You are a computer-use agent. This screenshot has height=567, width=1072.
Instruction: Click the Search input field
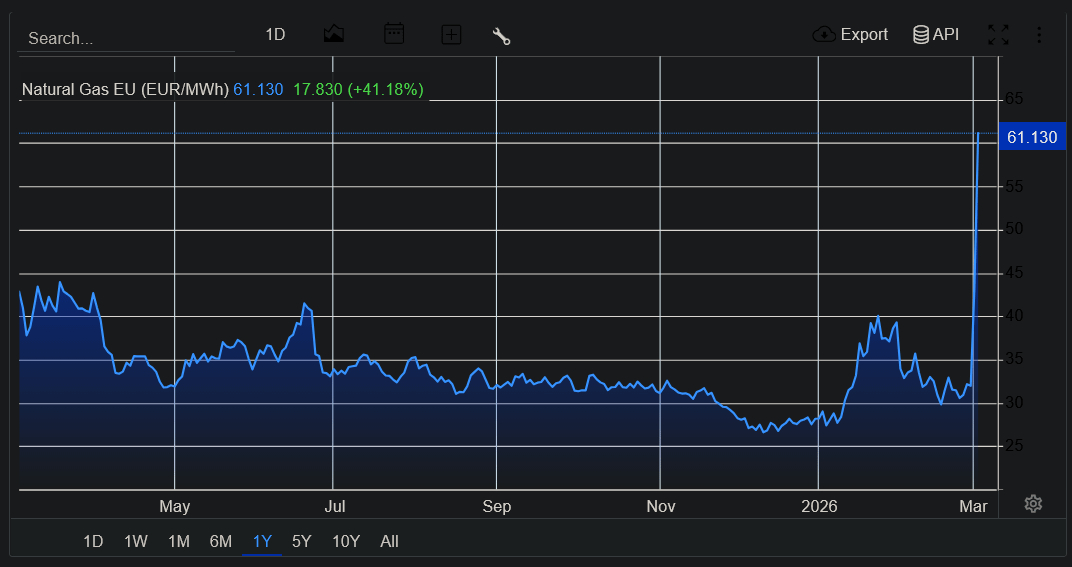pyautogui.click(x=126, y=38)
